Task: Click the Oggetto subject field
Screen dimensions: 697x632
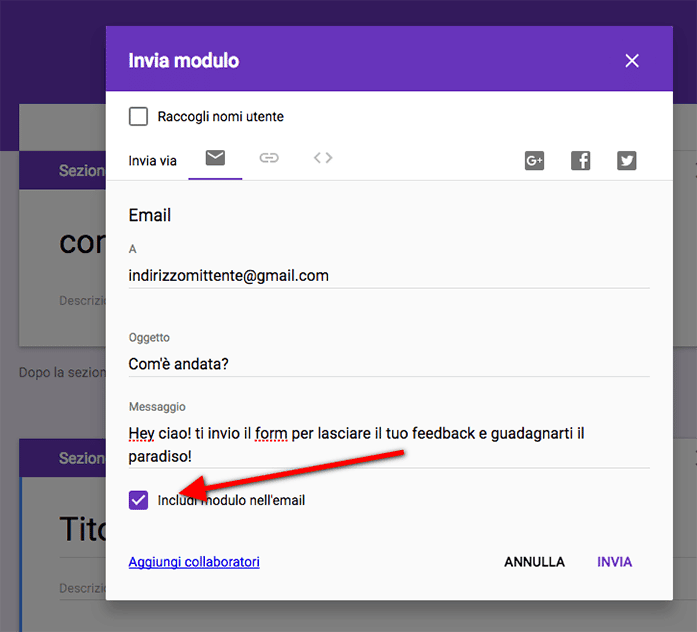Action: 389,364
